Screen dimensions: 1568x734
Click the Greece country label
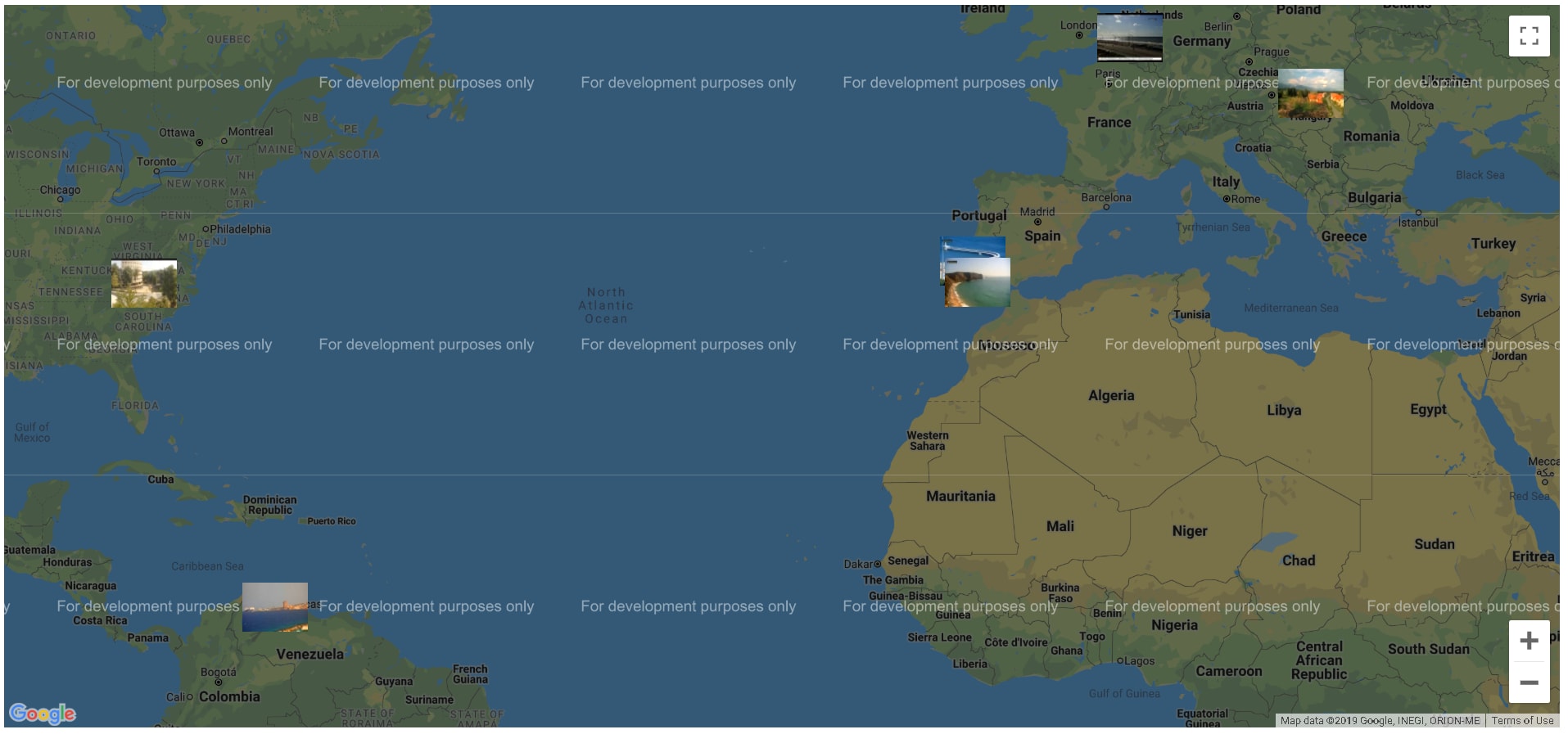[1344, 236]
